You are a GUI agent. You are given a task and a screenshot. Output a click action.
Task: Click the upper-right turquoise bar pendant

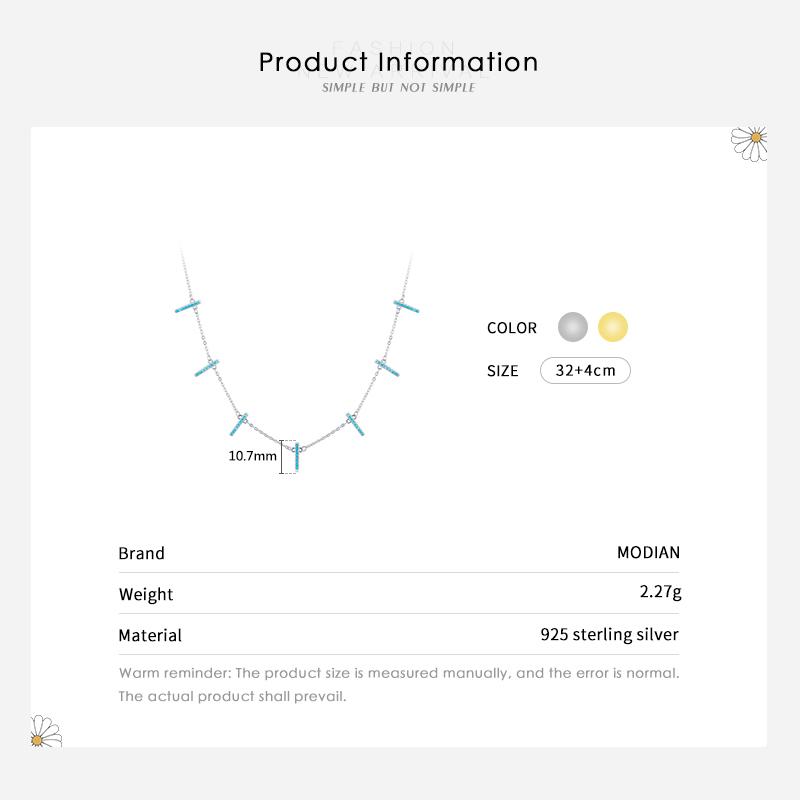pos(407,305)
